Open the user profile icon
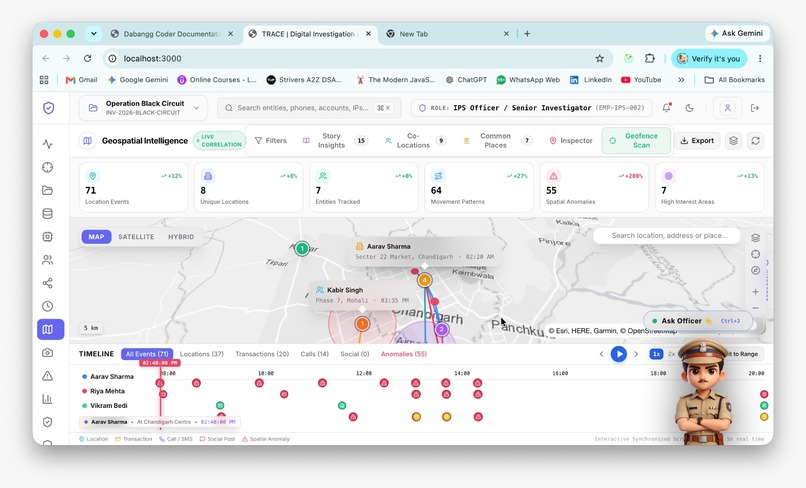The height and width of the screenshot is (488, 806). (x=727, y=108)
